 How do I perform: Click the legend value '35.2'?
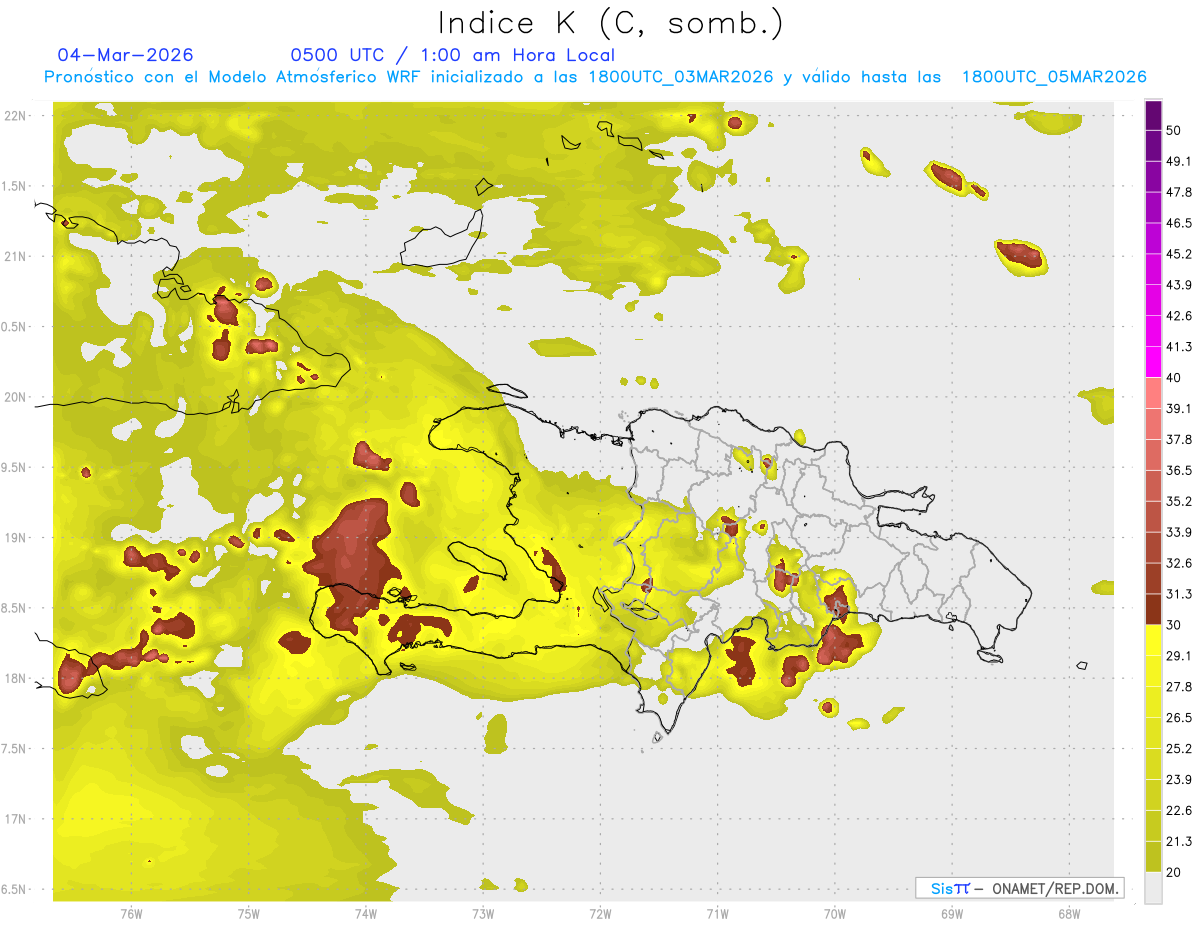click(1179, 501)
